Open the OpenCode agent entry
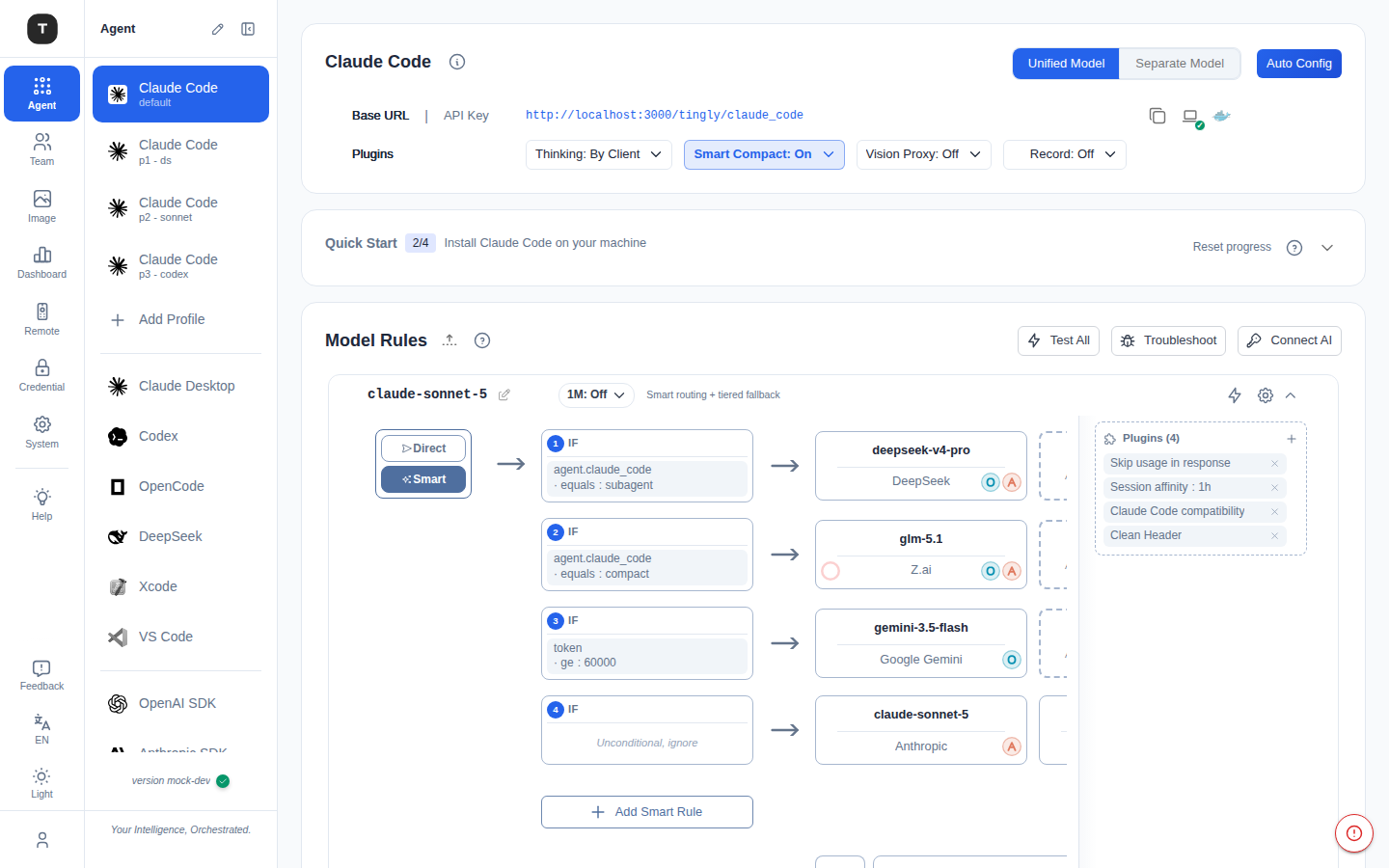The image size is (1389, 868). pyautogui.click(x=180, y=486)
